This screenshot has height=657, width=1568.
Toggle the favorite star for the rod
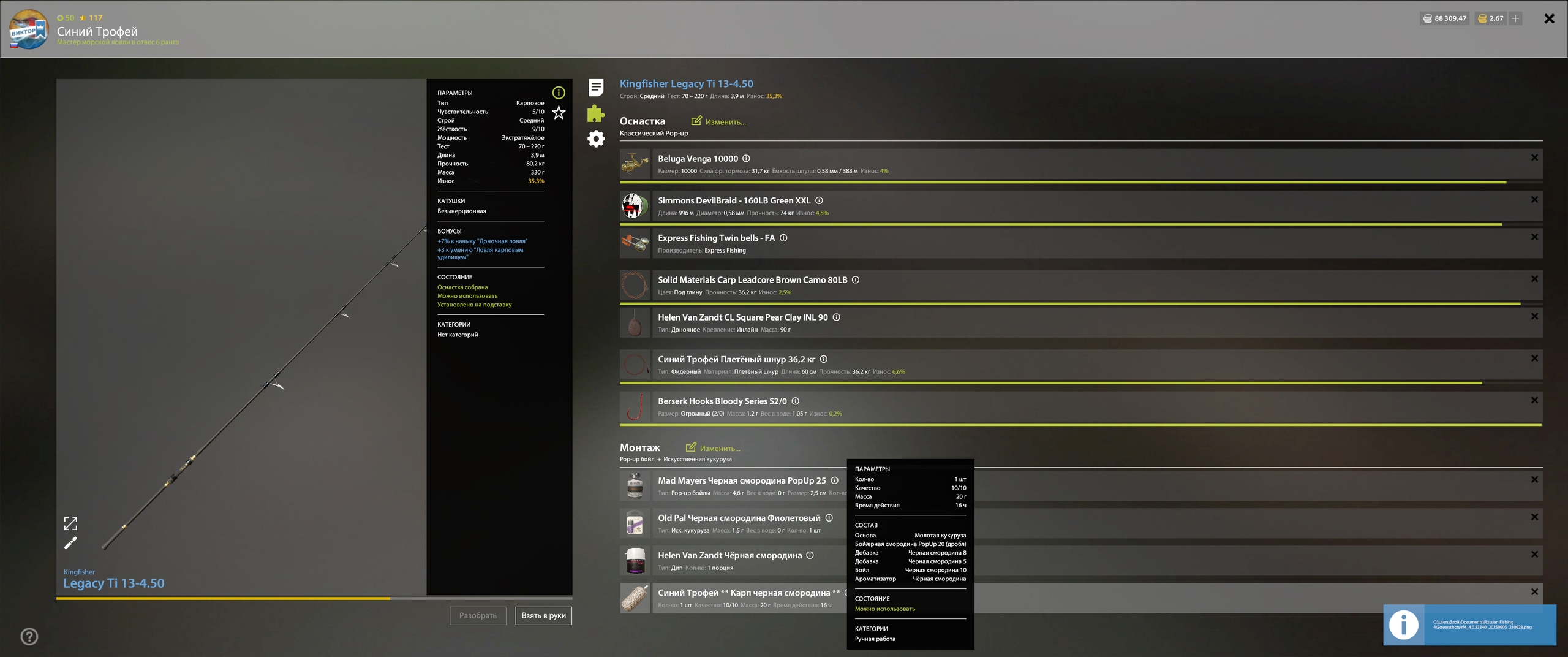point(559,113)
